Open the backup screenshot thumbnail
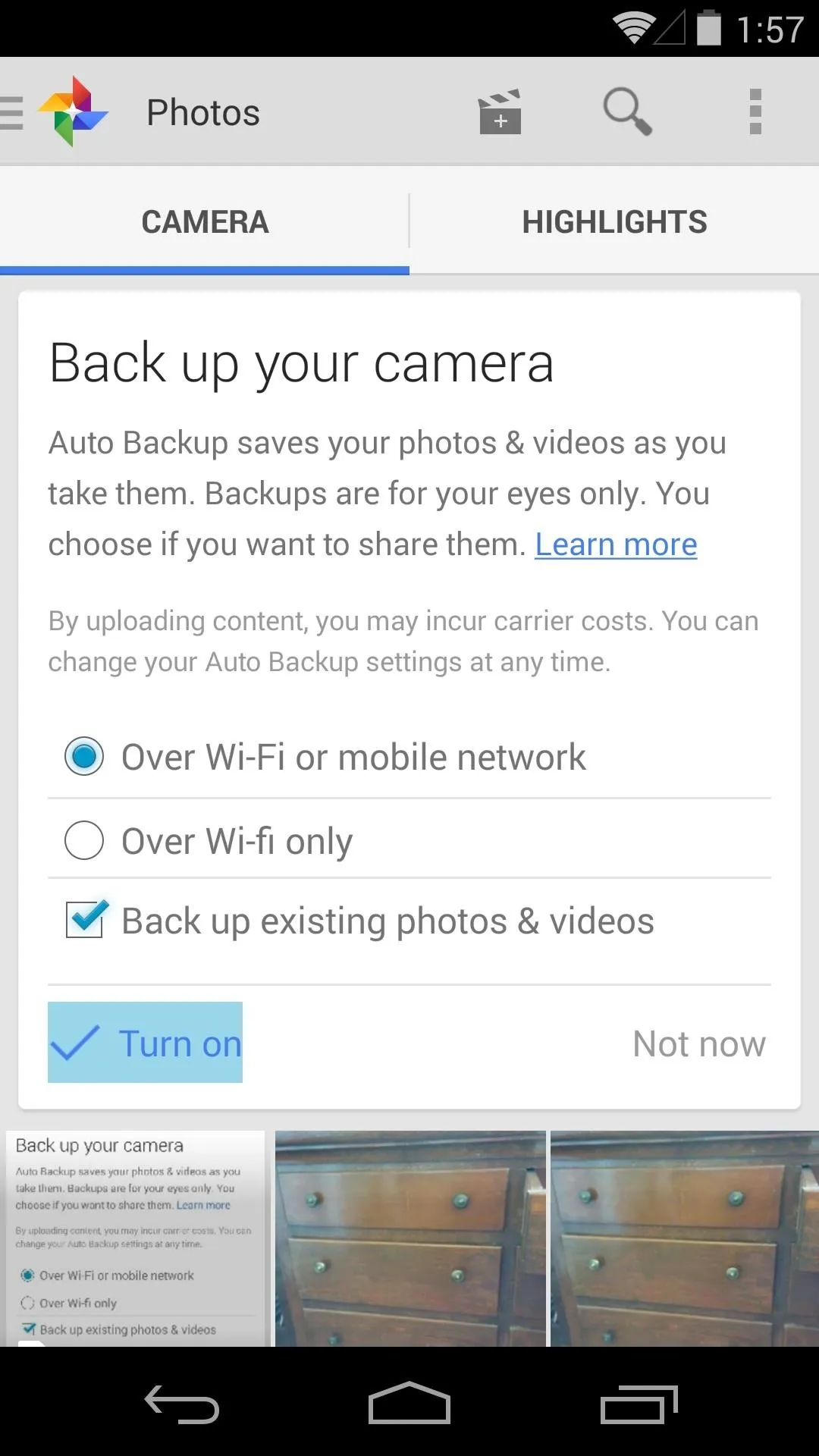This screenshot has width=819, height=1456. [136, 1239]
